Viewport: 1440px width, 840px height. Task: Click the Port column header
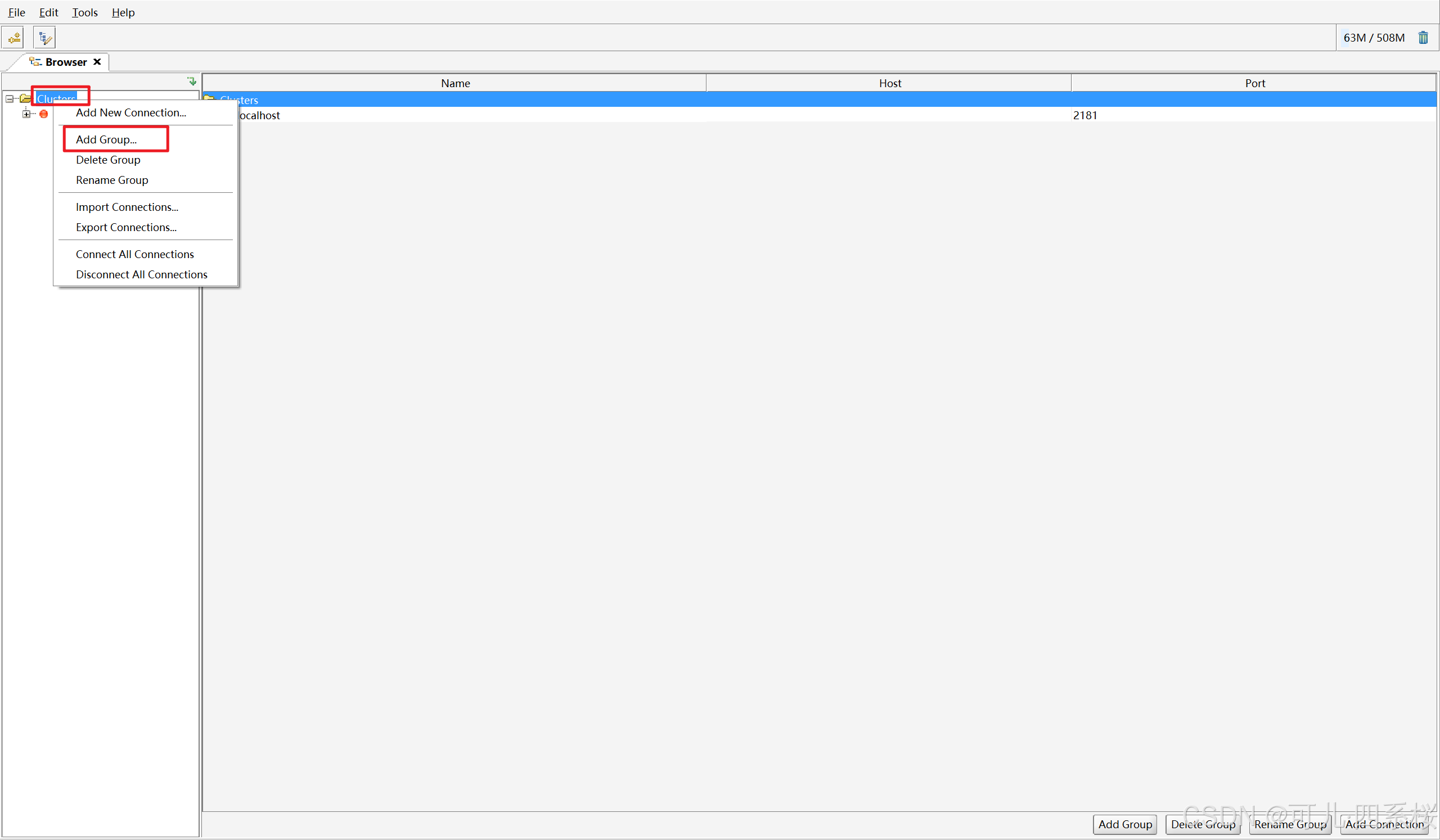(x=1254, y=83)
